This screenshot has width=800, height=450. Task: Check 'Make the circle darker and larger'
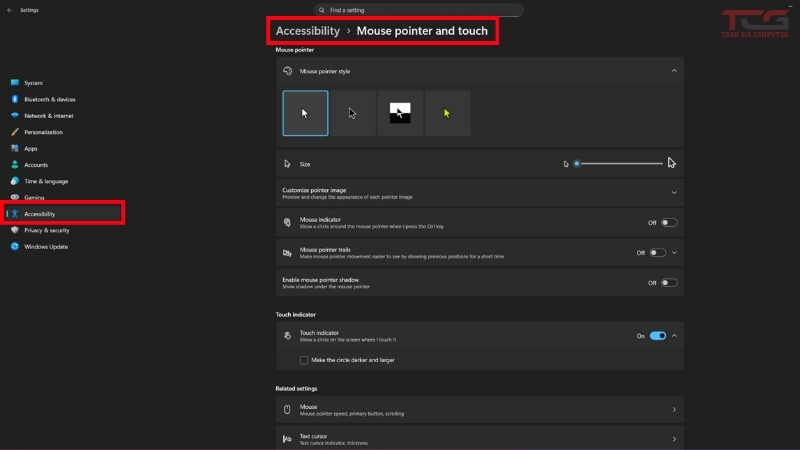tap(304, 359)
